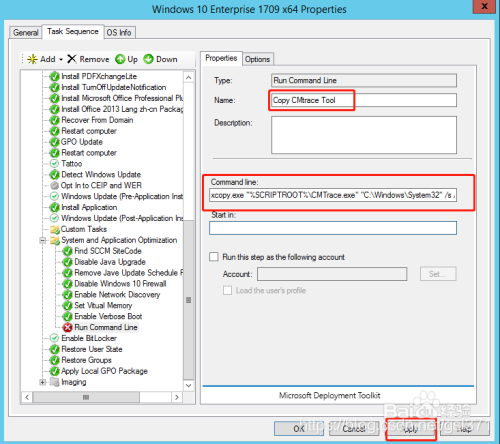Image resolution: width=500 pixels, height=444 pixels.
Task: Select Disable Windows 10 Firewall step icon
Action: tap(67, 284)
